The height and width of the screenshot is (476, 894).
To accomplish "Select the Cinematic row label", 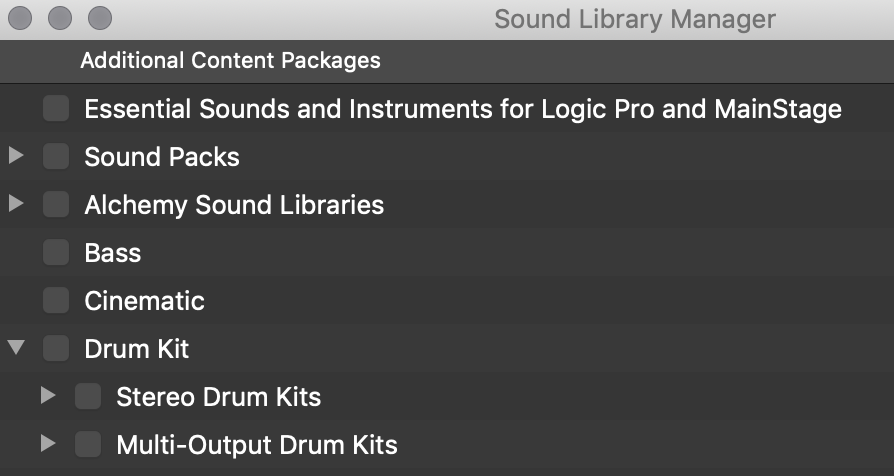I will click(144, 301).
